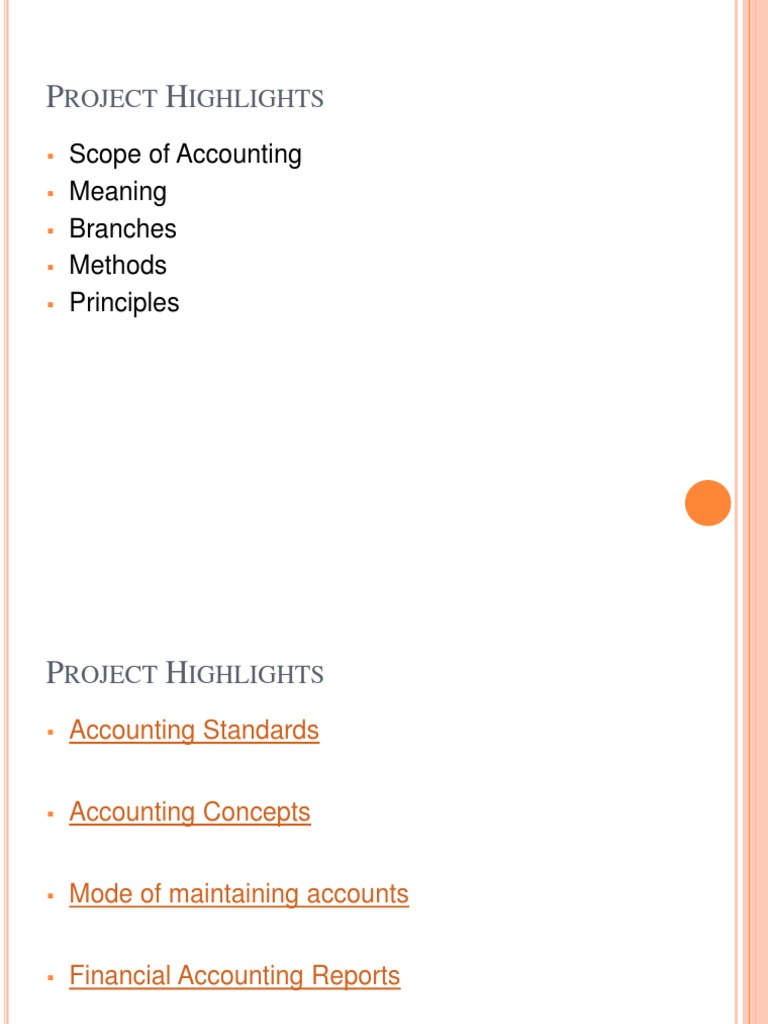The image size is (768, 1024).
Task: Open the Accounting Standards link
Action: pos(194,730)
